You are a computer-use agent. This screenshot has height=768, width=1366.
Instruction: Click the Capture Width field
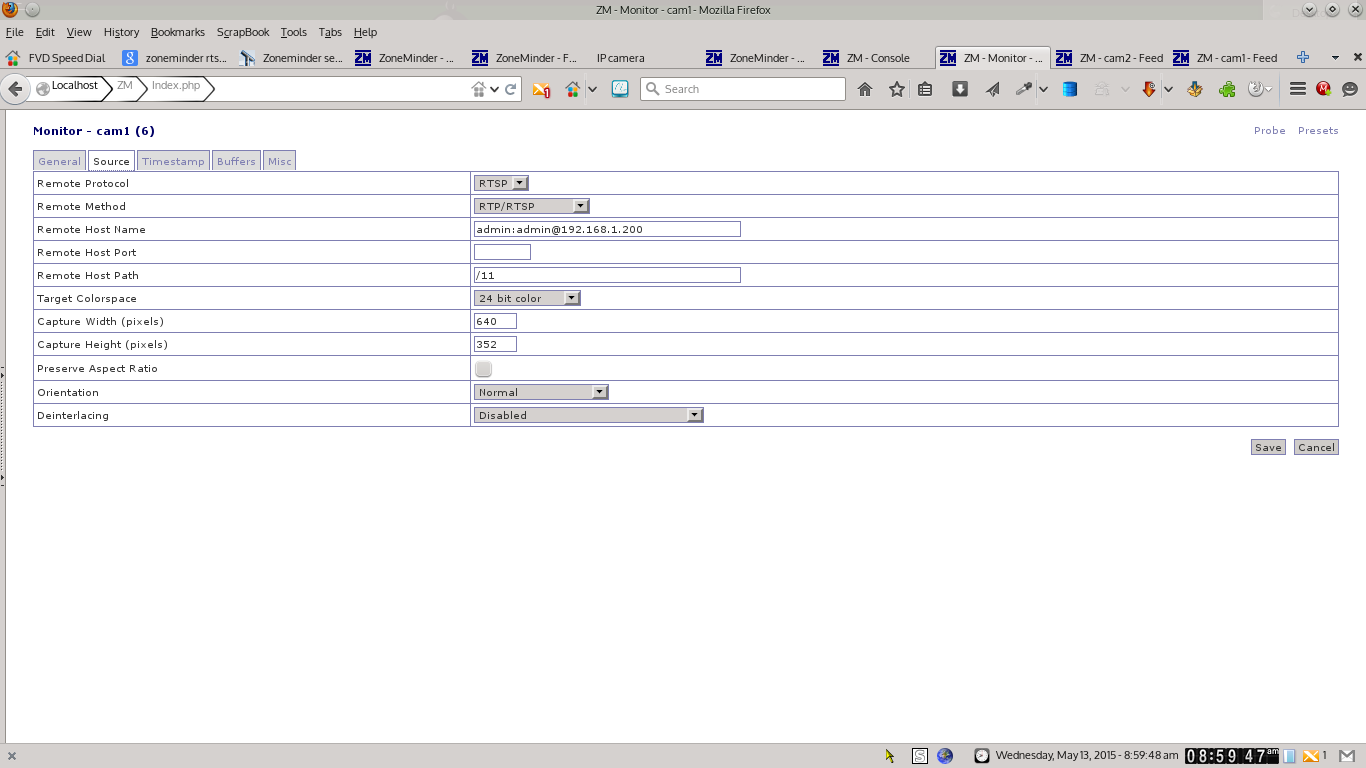[x=495, y=321]
